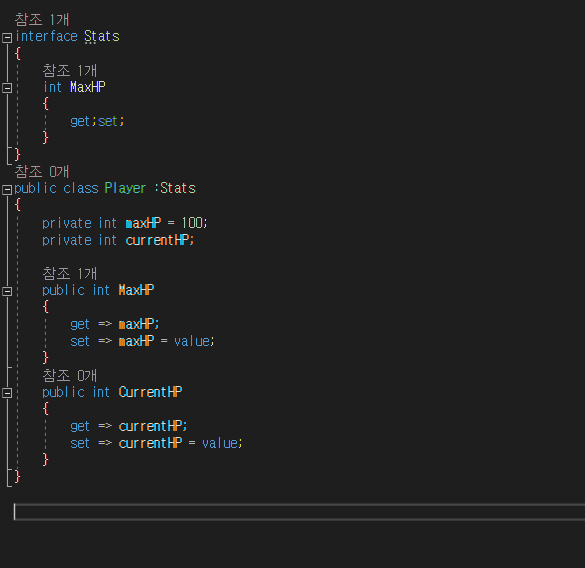
Task: Open the references link above int MaxHP in Stats
Action: click(70, 70)
